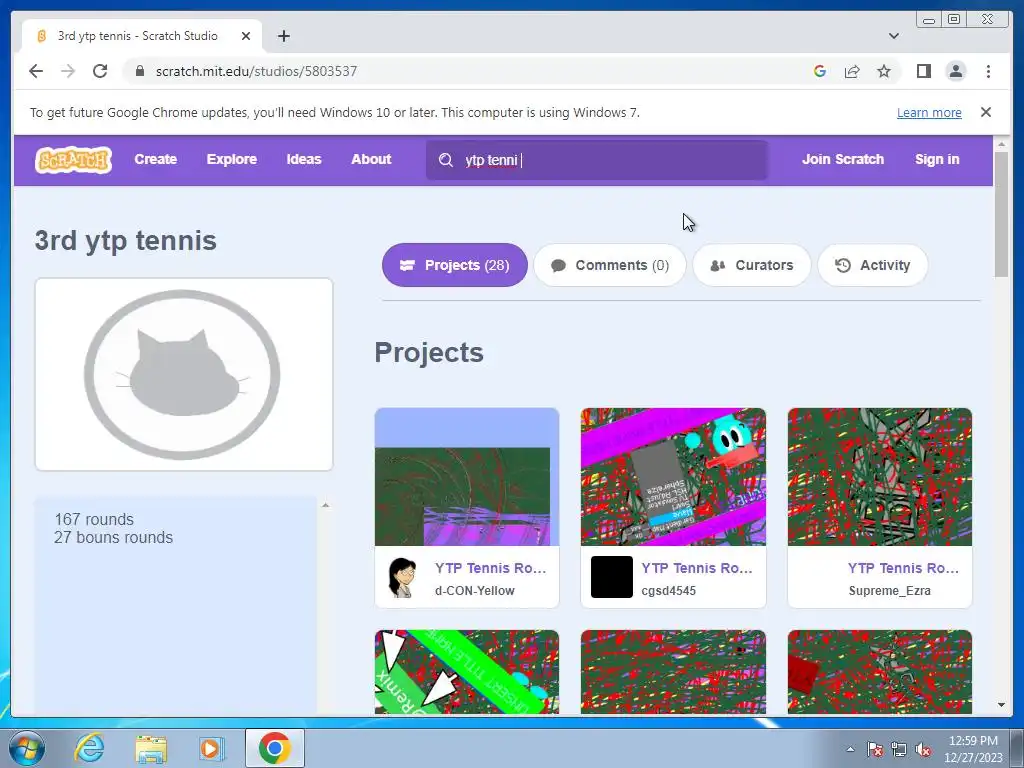
Task: Open a new tab with the plus icon
Action: pyautogui.click(x=283, y=36)
